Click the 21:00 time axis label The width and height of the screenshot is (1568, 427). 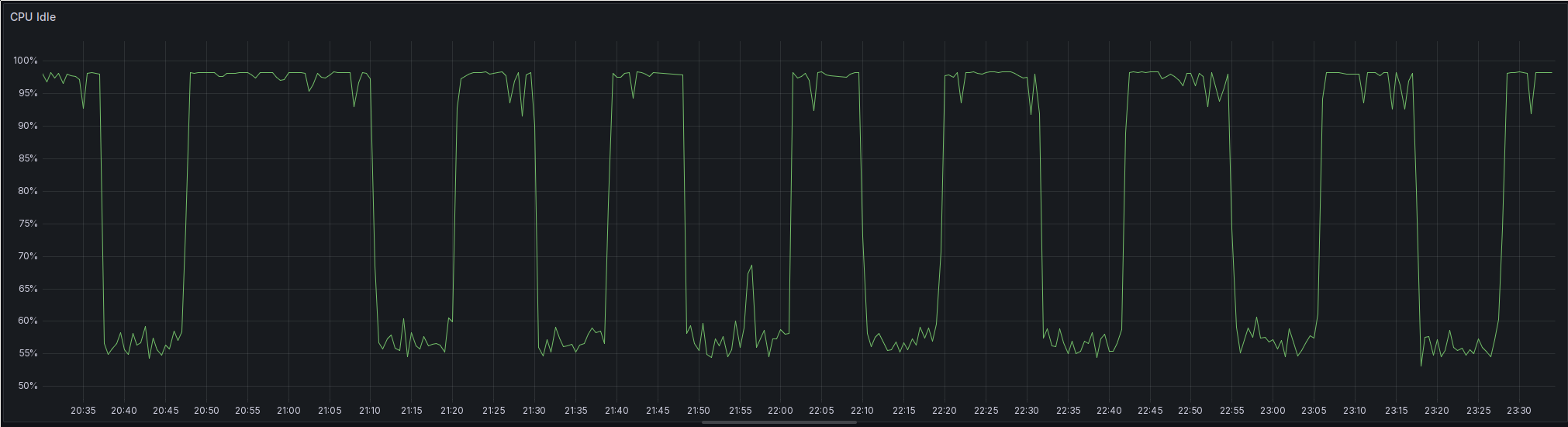[288, 411]
